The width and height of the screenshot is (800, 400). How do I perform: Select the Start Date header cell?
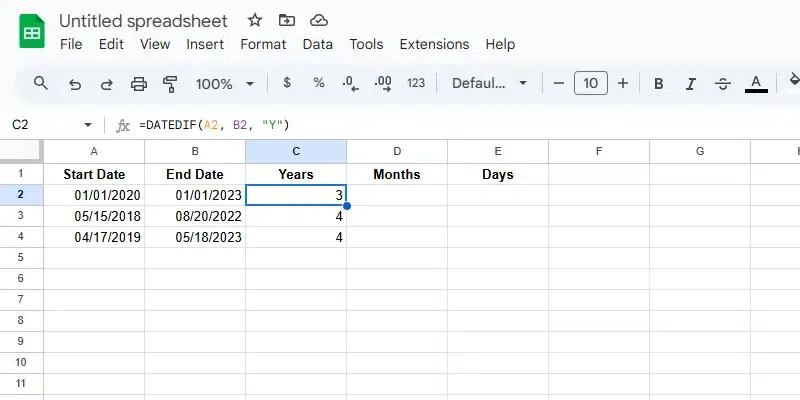(x=94, y=174)
